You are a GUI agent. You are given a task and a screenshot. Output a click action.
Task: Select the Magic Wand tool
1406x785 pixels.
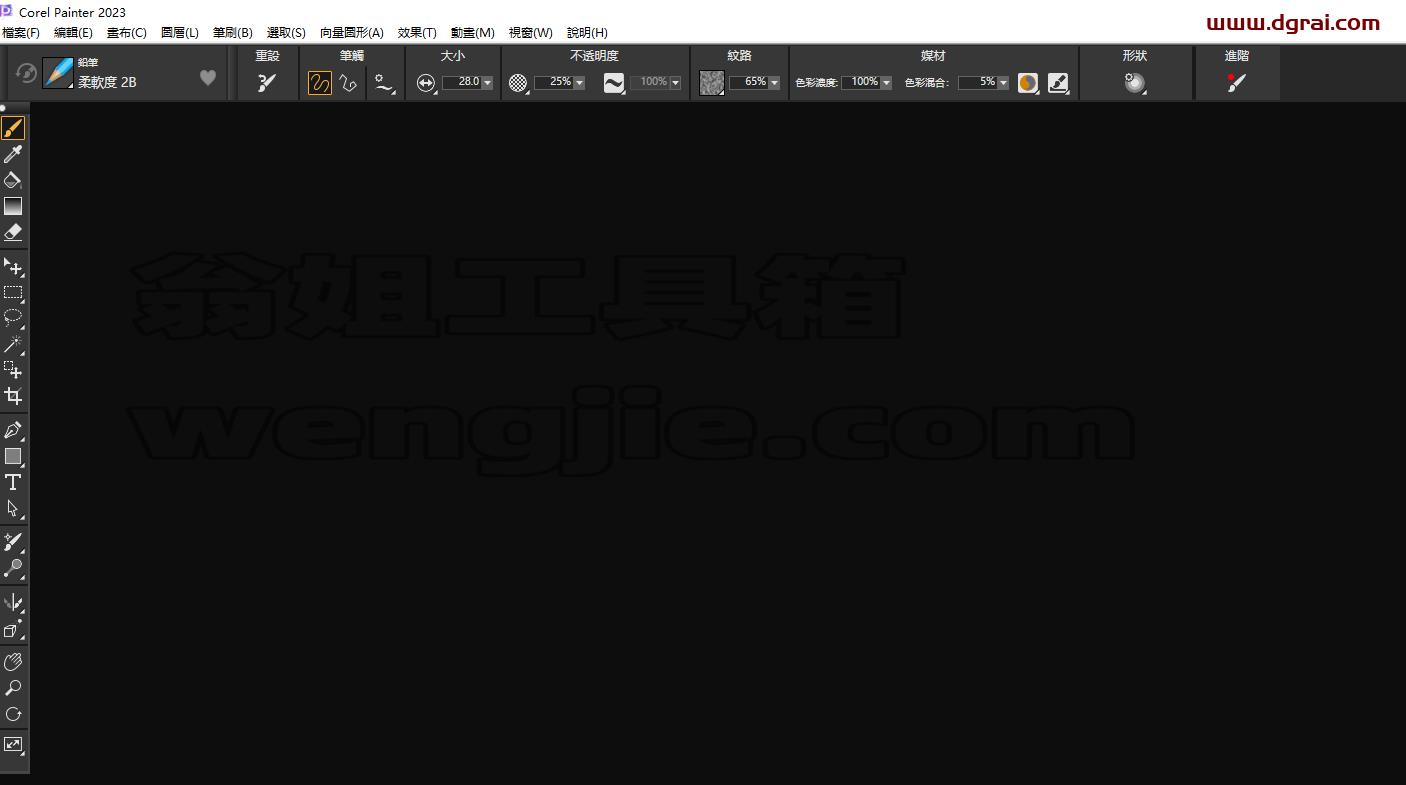13,344
